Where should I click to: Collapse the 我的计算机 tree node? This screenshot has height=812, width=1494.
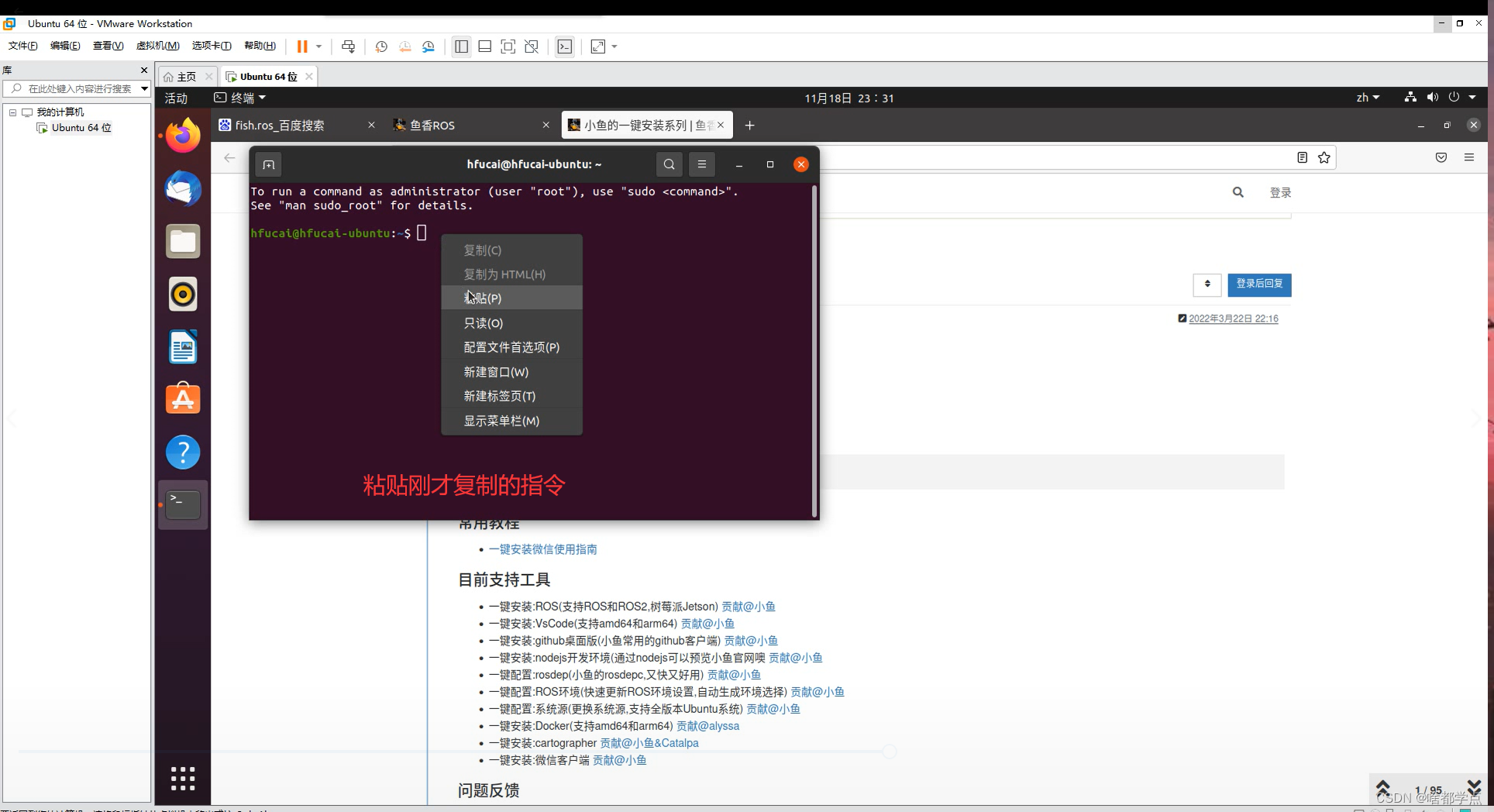click(12, 112)
